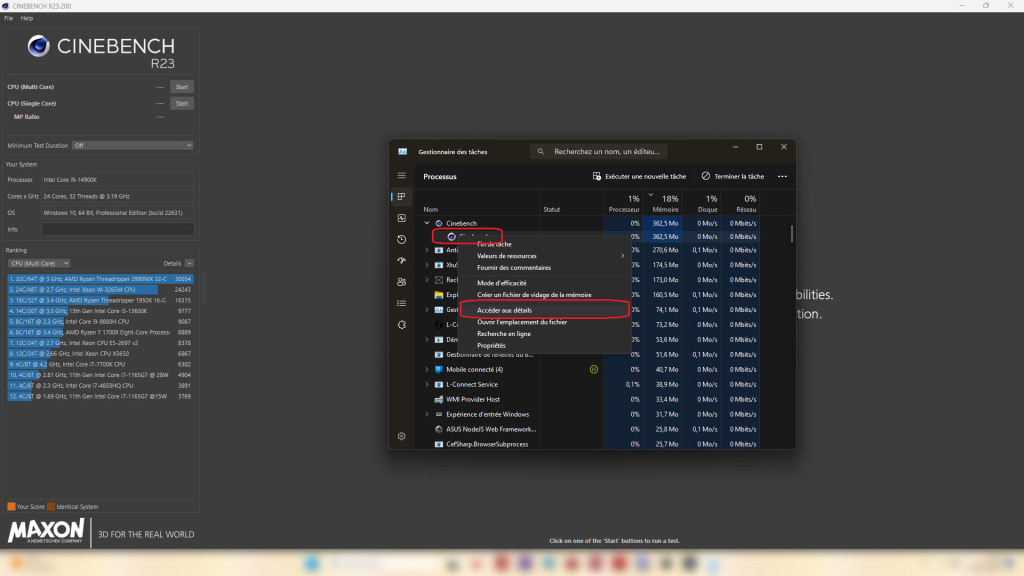Viewport: 1024px width, 576px height.
Task: Click the Task Manager vertical scrollbar thumb
Action: [792, 233]
